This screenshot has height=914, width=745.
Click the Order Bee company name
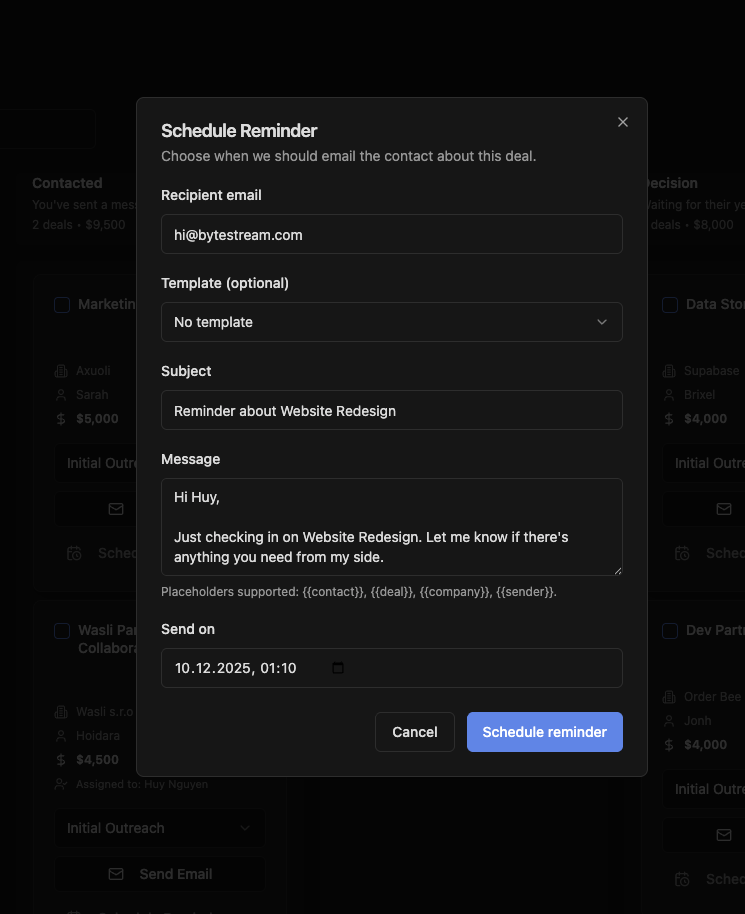pos(712,697)
